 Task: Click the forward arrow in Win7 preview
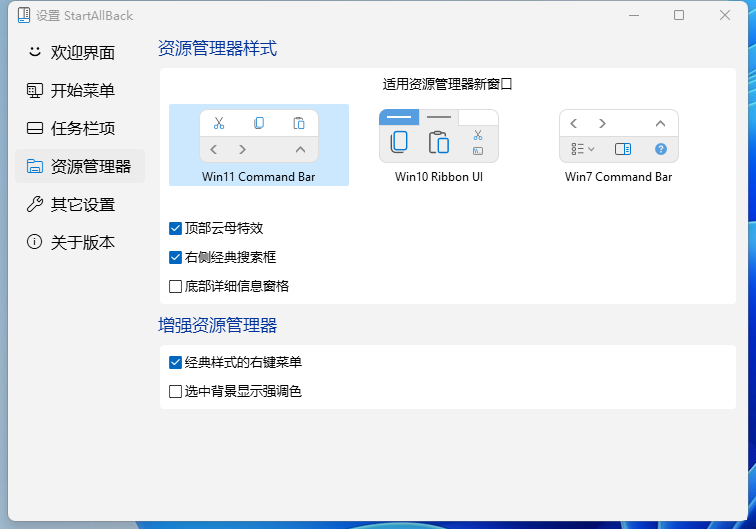602,123
